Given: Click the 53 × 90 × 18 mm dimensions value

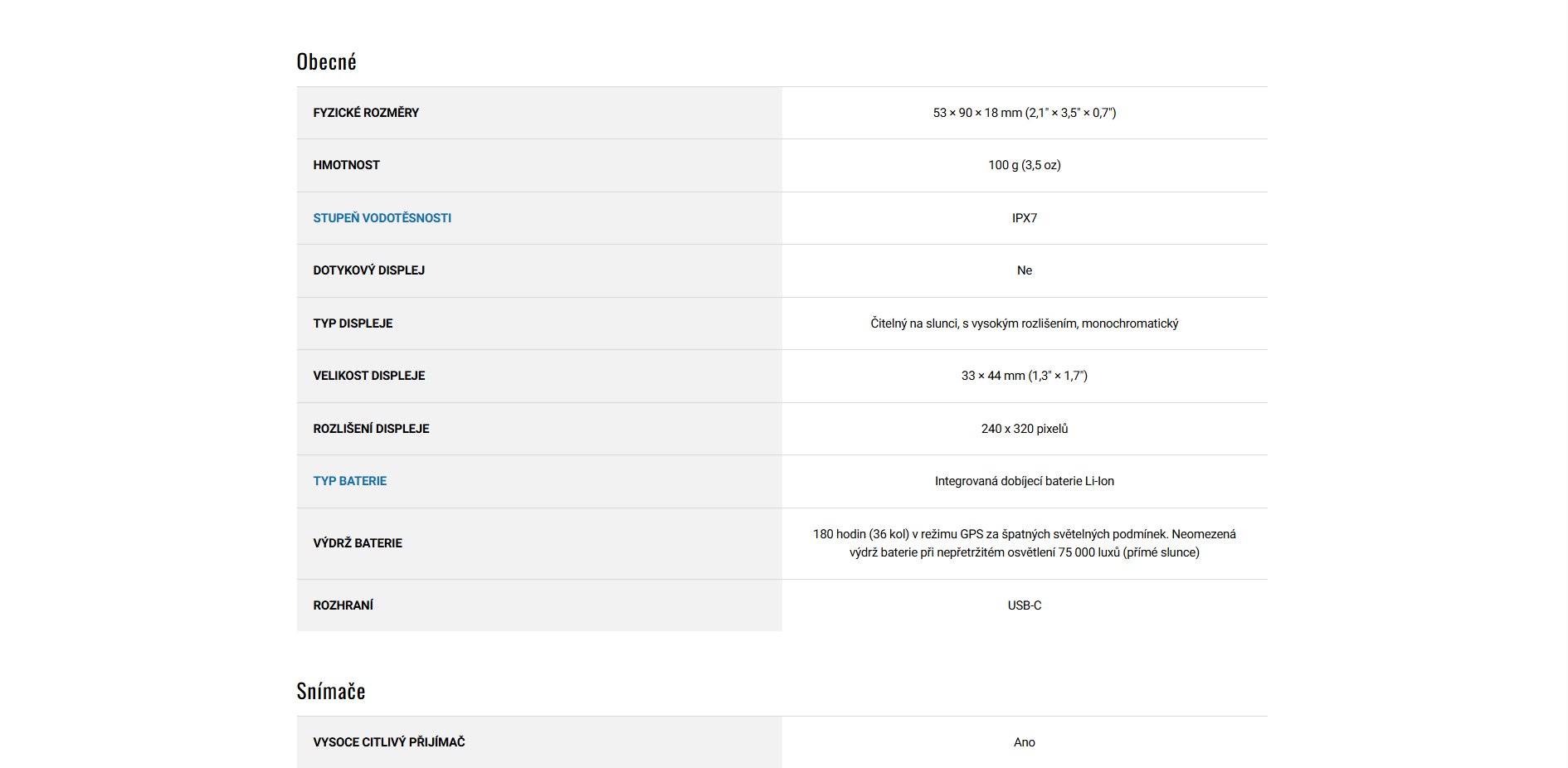Looking at the screenshot, I should [x=1024, y=113].
